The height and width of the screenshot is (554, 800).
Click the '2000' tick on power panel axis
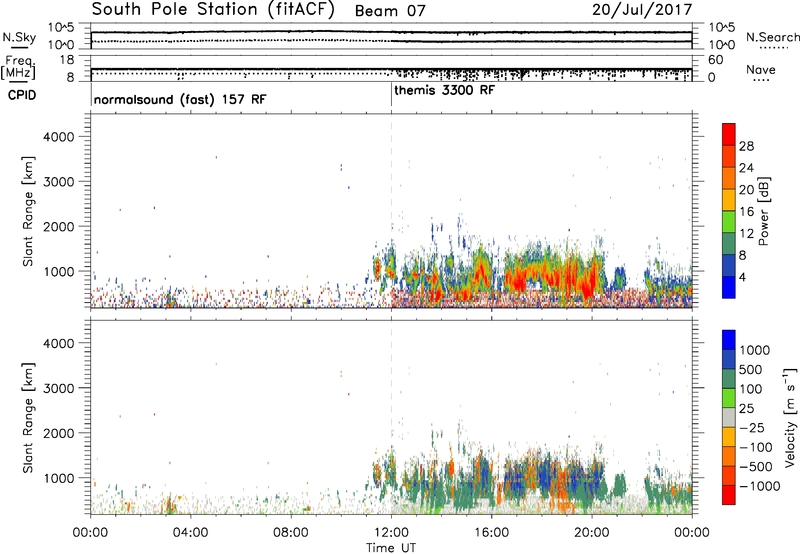(59, 226)
